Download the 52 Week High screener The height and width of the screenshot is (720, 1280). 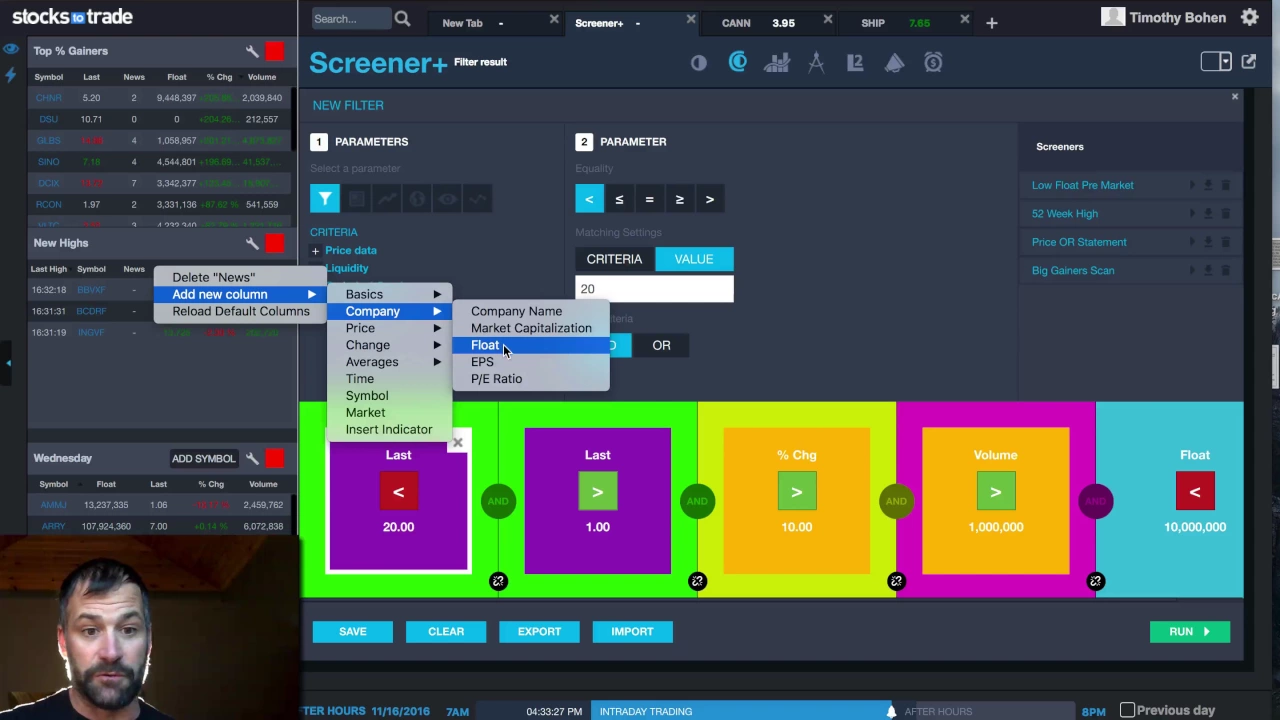1208,214
